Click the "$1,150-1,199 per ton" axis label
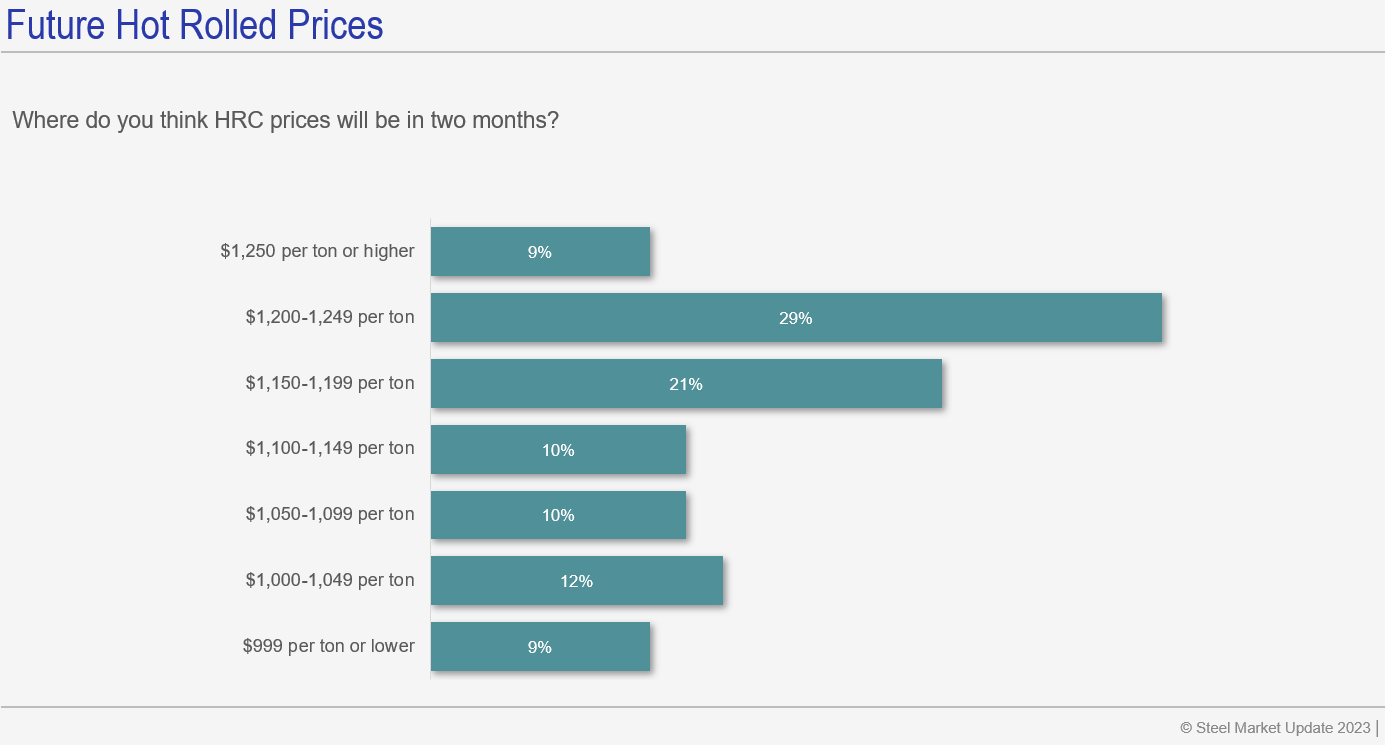Viewport: 1385px width, 745px height. 330,383
